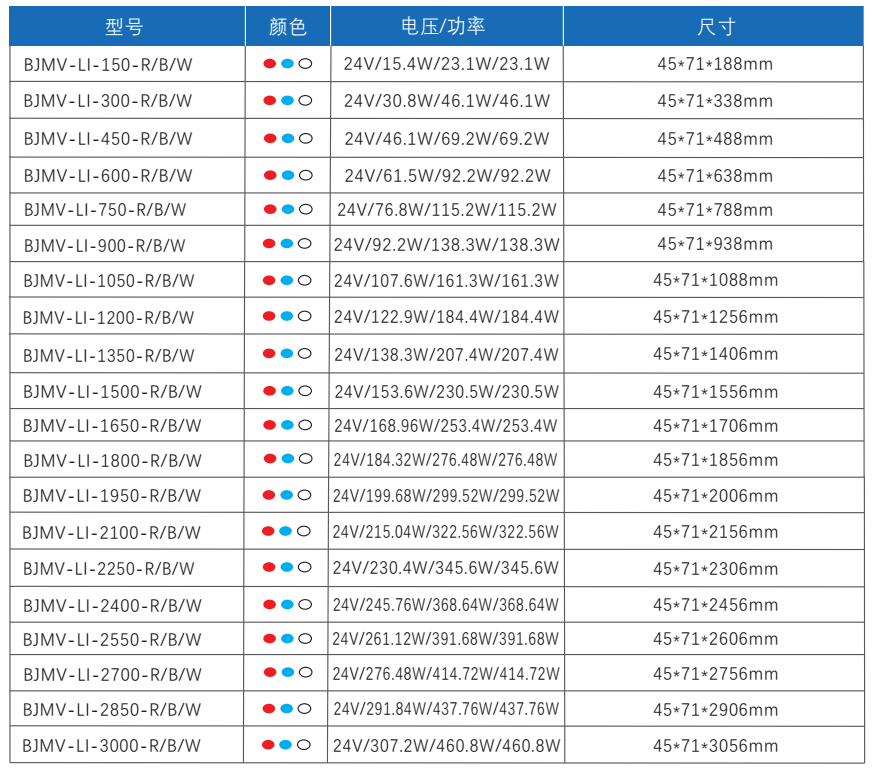872x773 pixels.
Task: Click power cell 24V/307.2W/460.8W/460.8W
Action: pyautogui.click(x=447, y=746)
